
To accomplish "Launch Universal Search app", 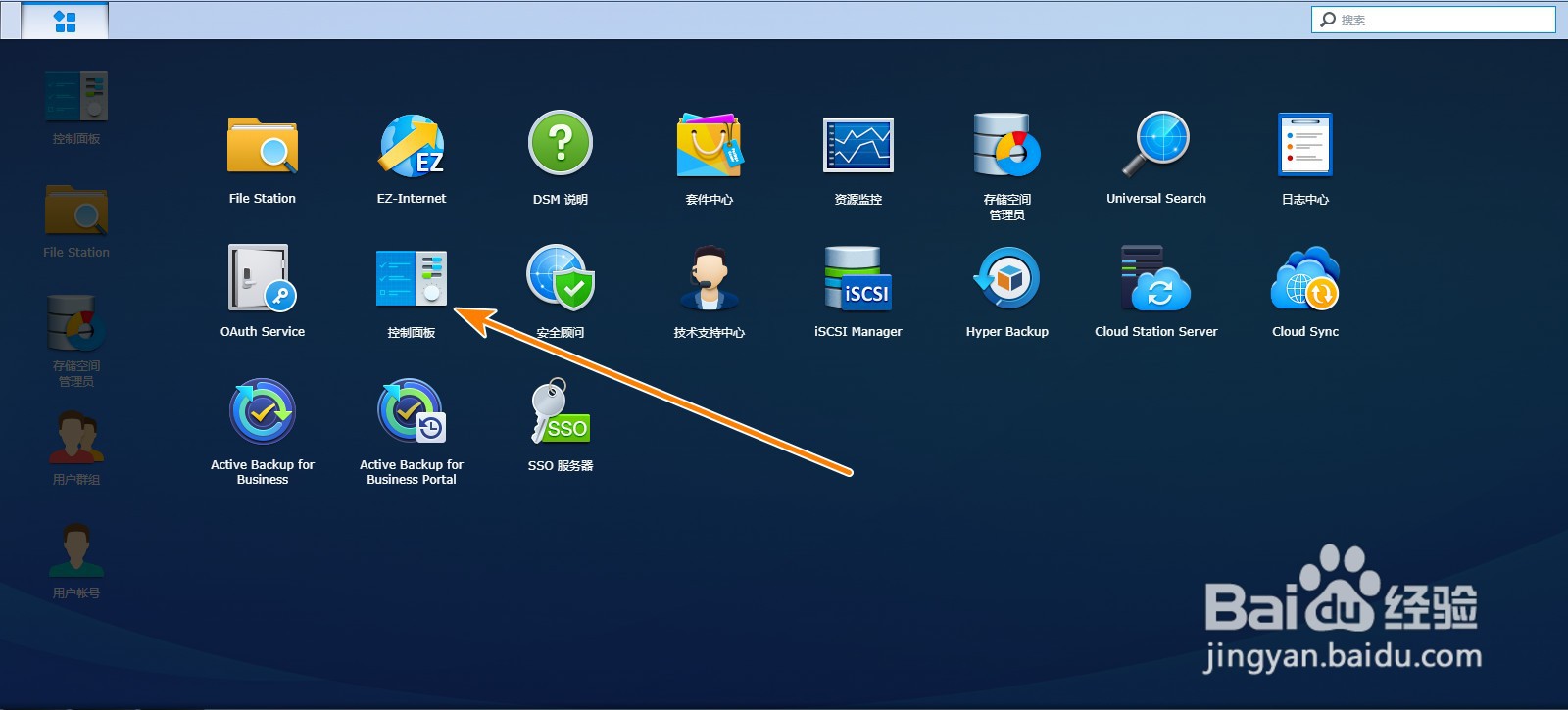I will [1156, 145].
